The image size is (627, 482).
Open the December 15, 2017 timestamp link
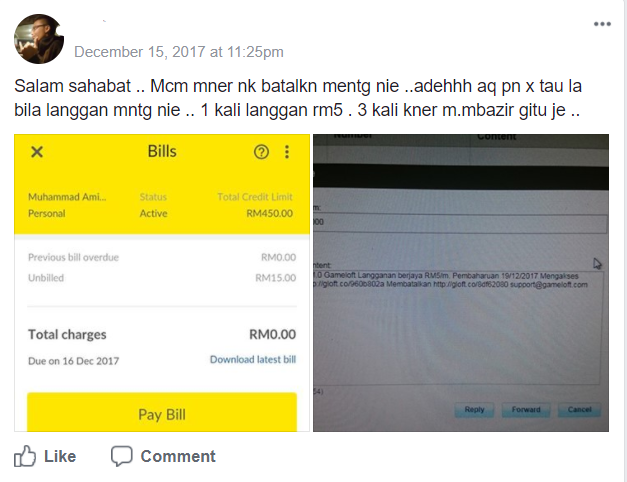[179, 52]
